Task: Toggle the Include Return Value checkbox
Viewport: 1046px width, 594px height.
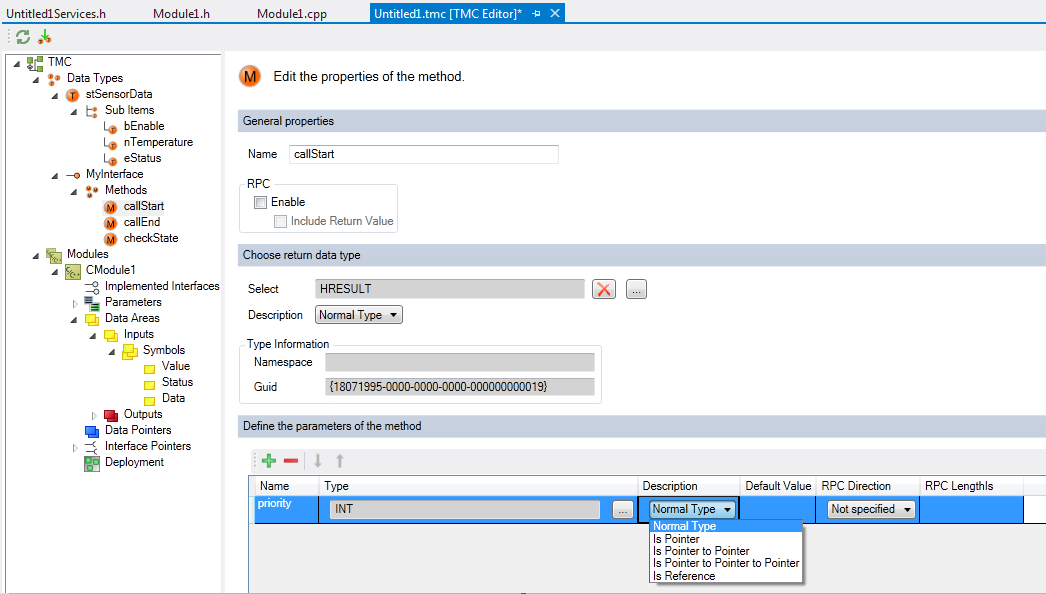Action: click(x=281, y=221)
